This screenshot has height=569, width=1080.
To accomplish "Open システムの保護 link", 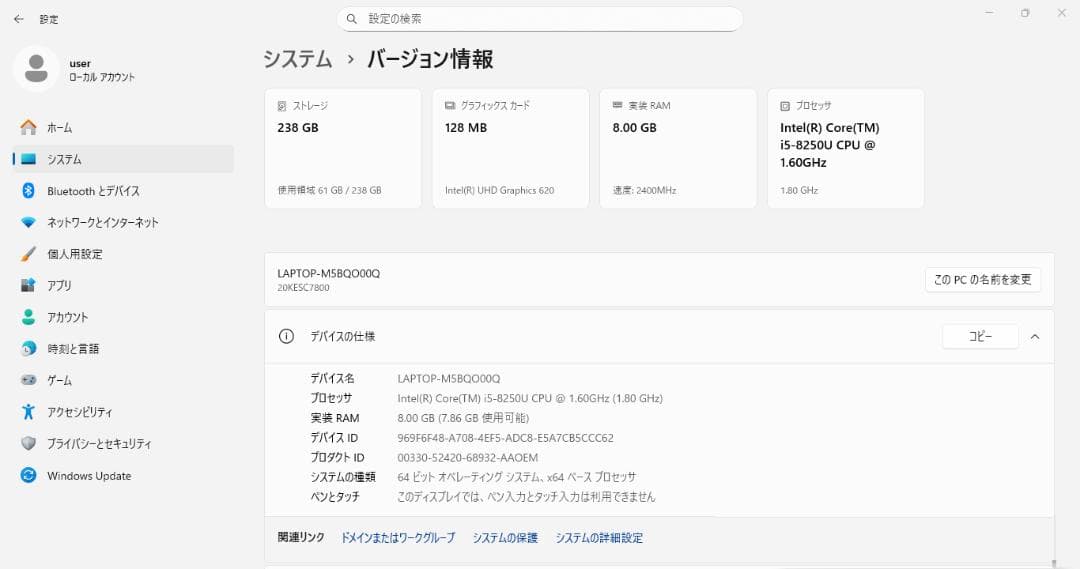I will coord(505,537).
